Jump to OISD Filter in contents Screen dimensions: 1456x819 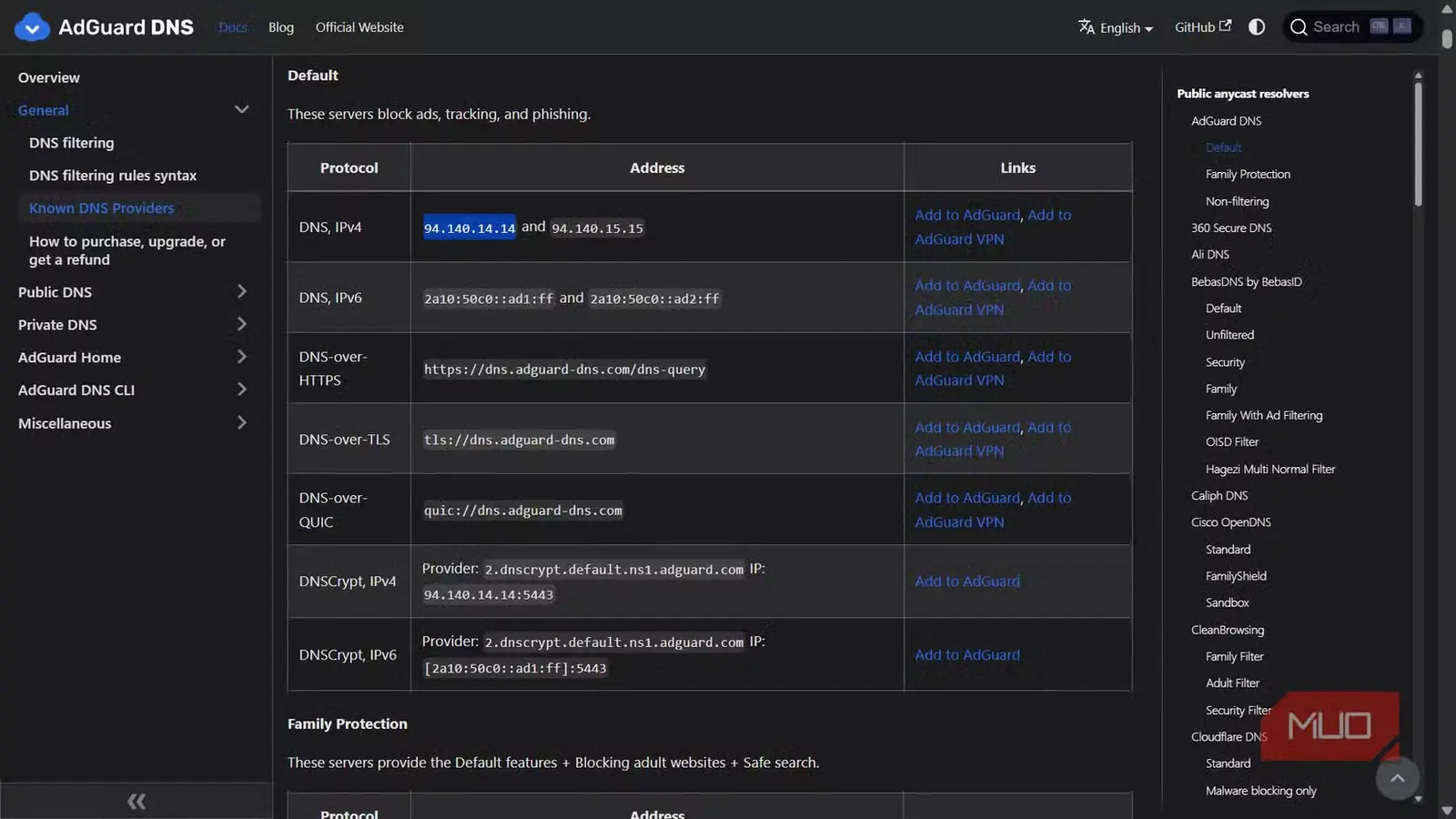[1232, 442]
